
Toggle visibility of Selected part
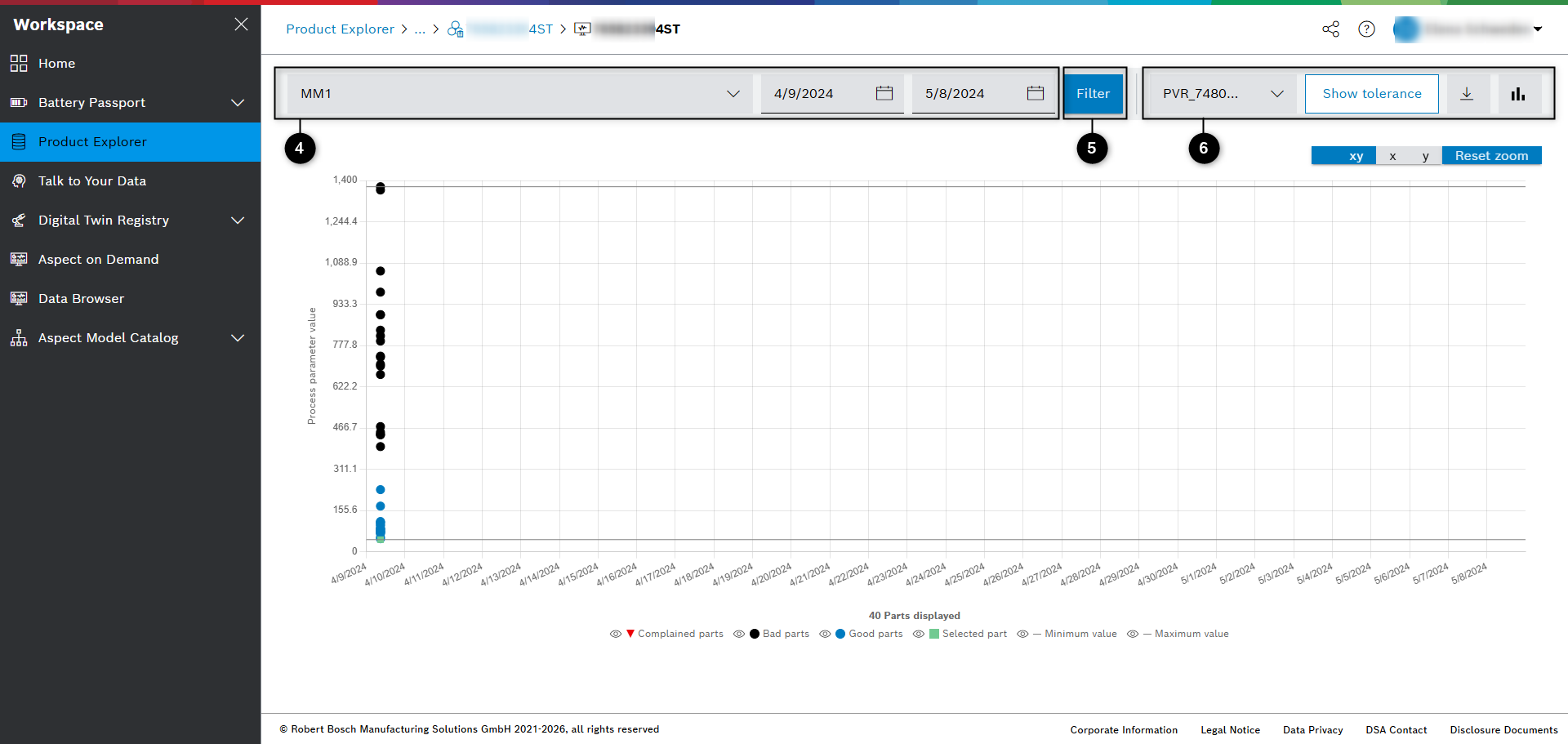point(919,634)
